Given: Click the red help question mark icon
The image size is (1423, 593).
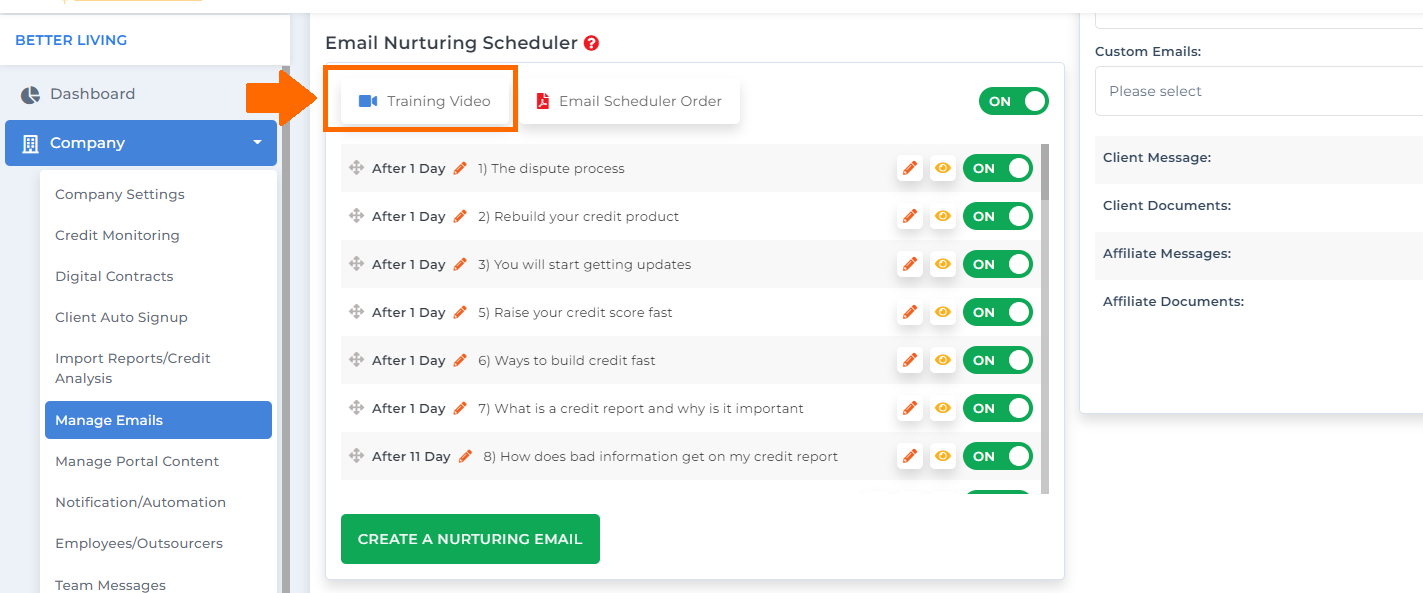Looking at the screenshot, I should [592, 43].
